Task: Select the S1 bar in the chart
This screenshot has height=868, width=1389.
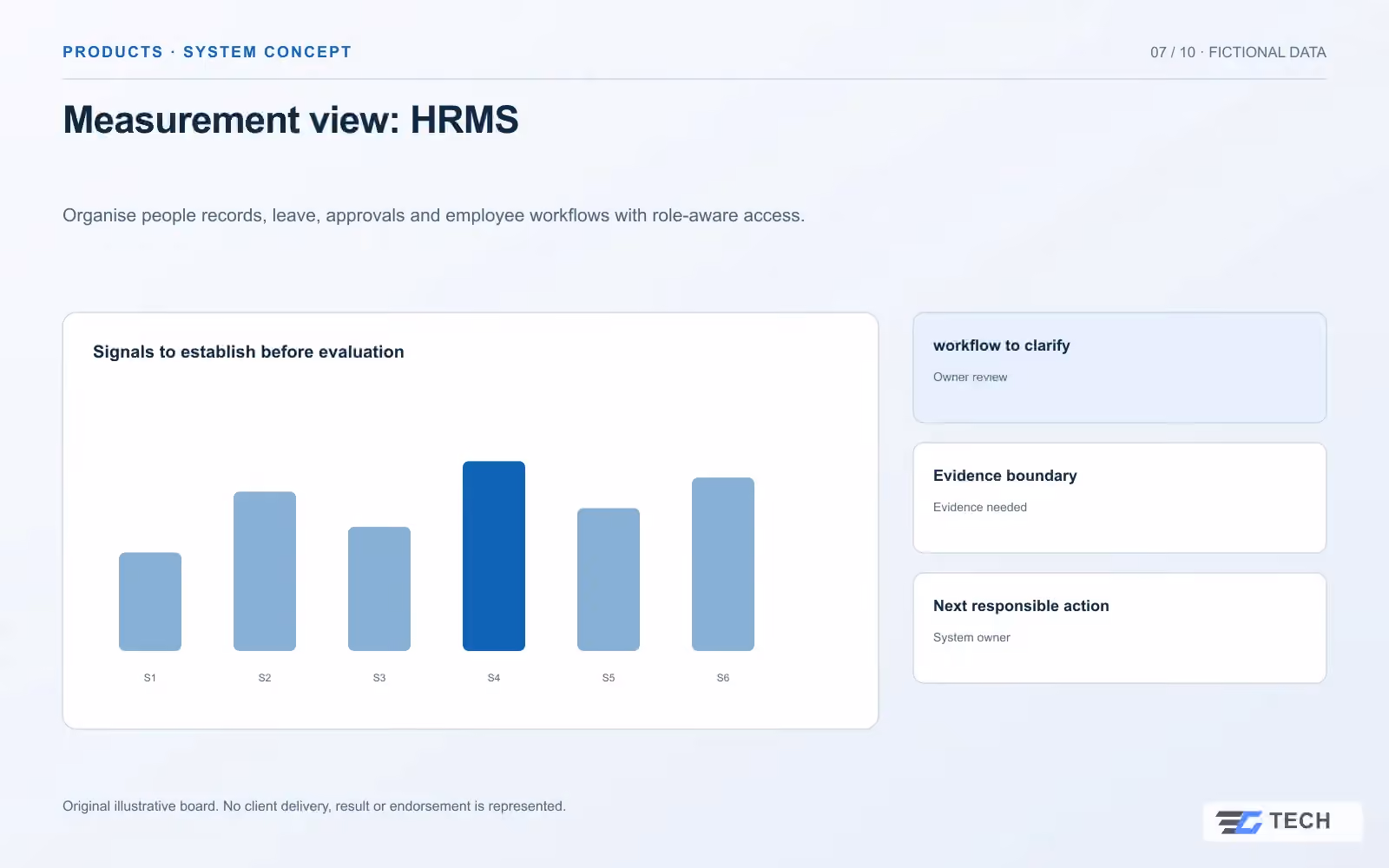Action: (150, 602)
